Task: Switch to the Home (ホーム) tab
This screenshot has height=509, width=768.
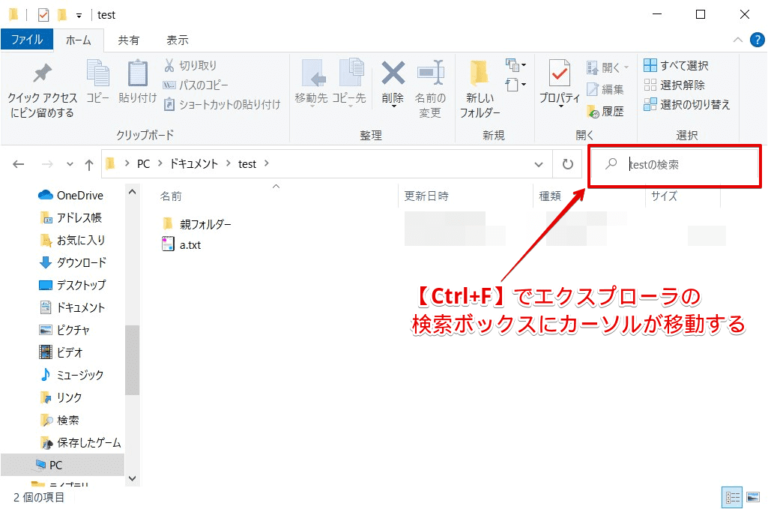Action: click(78, 40)
